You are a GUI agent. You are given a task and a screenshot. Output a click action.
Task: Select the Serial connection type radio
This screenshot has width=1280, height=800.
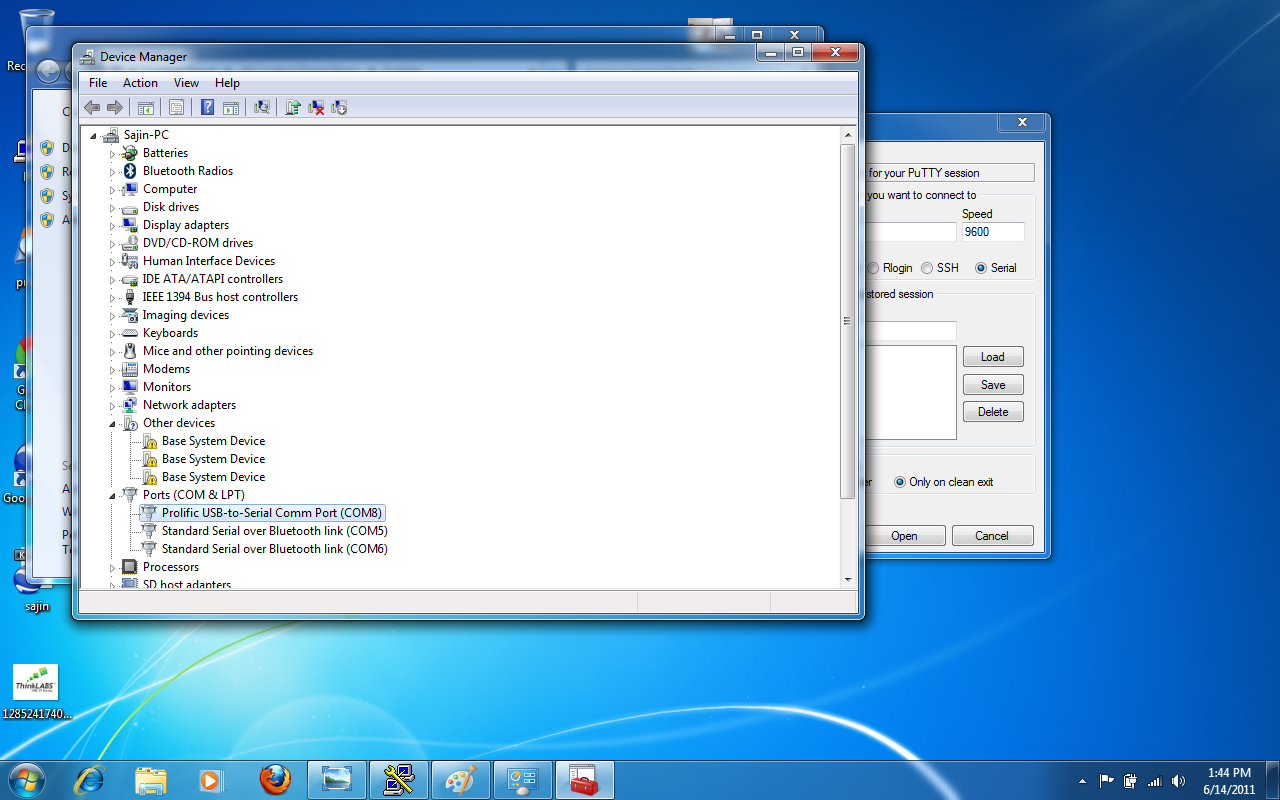pos(981,268)
